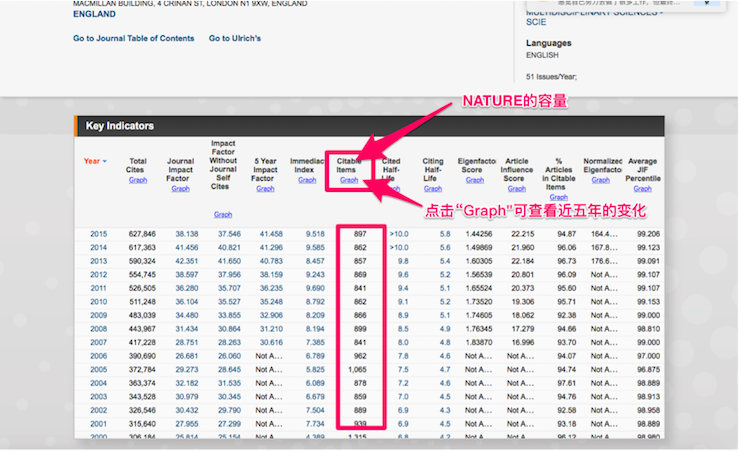Select year 2014 in the table
This screenshot has width=740, height=451.
99,248
